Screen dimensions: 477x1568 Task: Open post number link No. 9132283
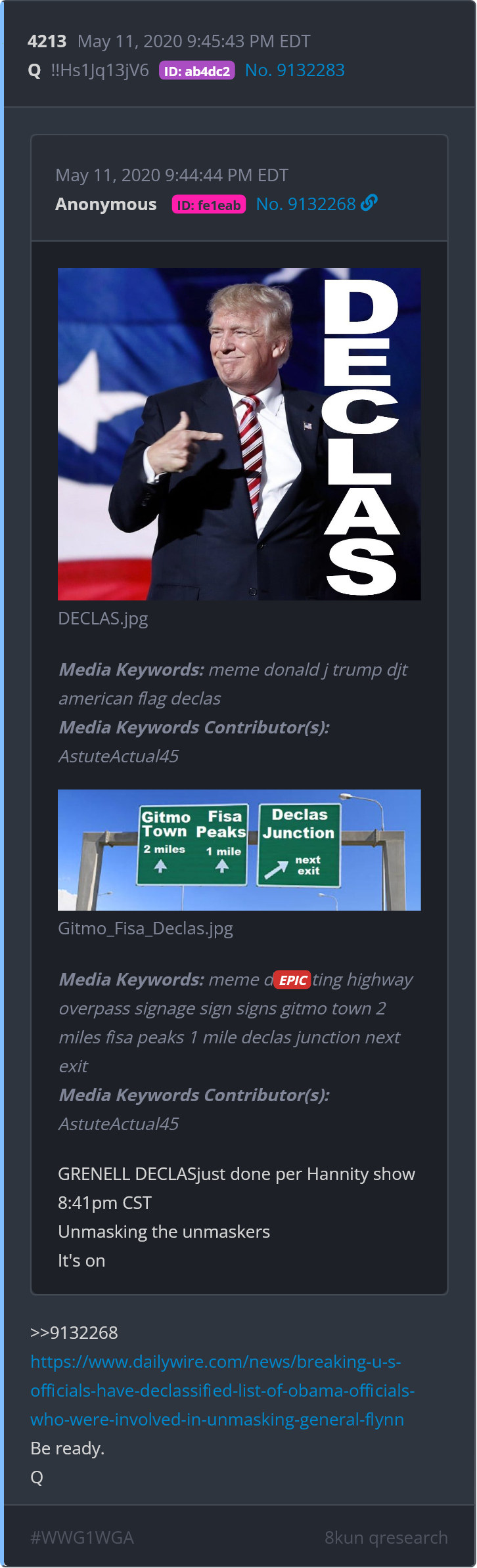tap(295, 70)
